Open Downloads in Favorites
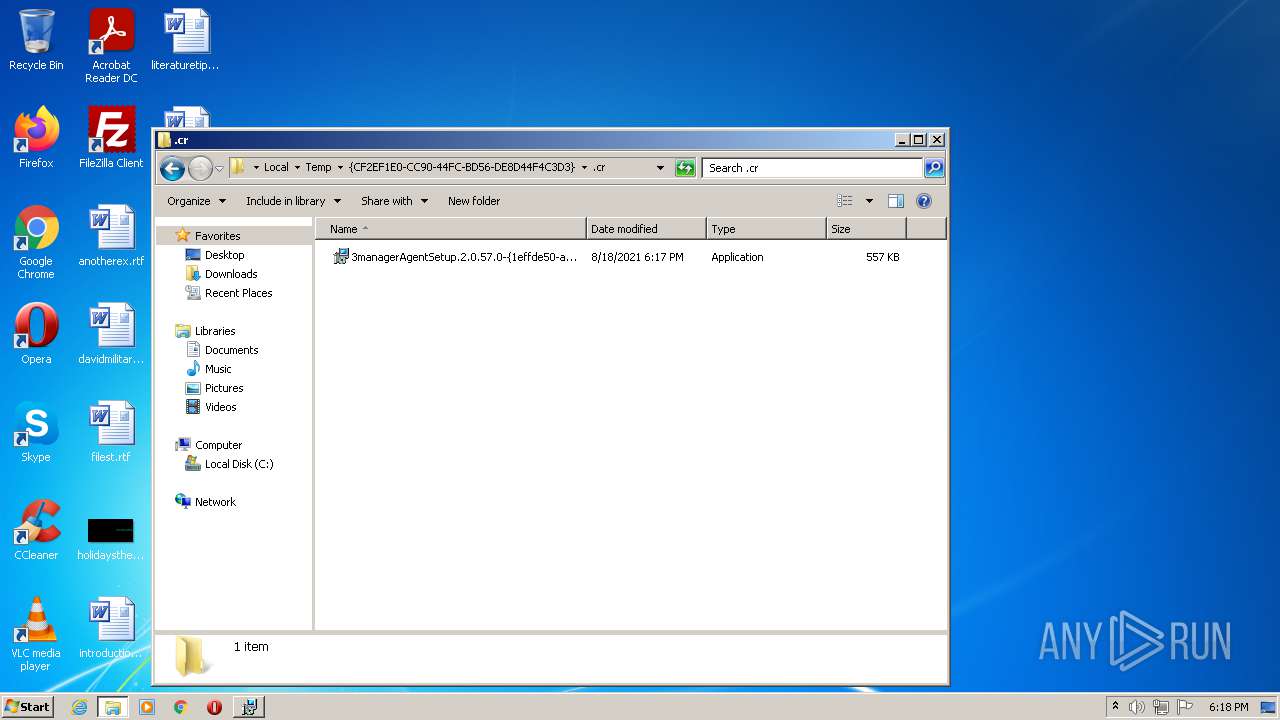 pos(231,274)
